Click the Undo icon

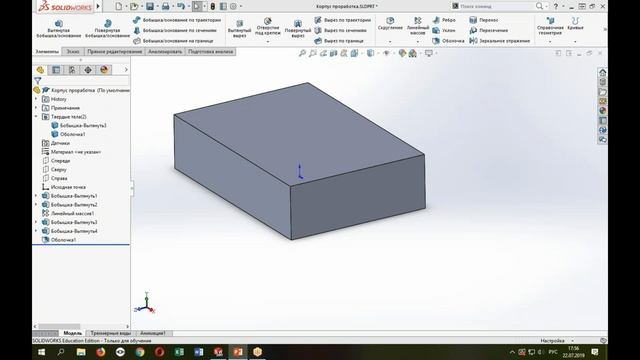(x=181, y=6)
